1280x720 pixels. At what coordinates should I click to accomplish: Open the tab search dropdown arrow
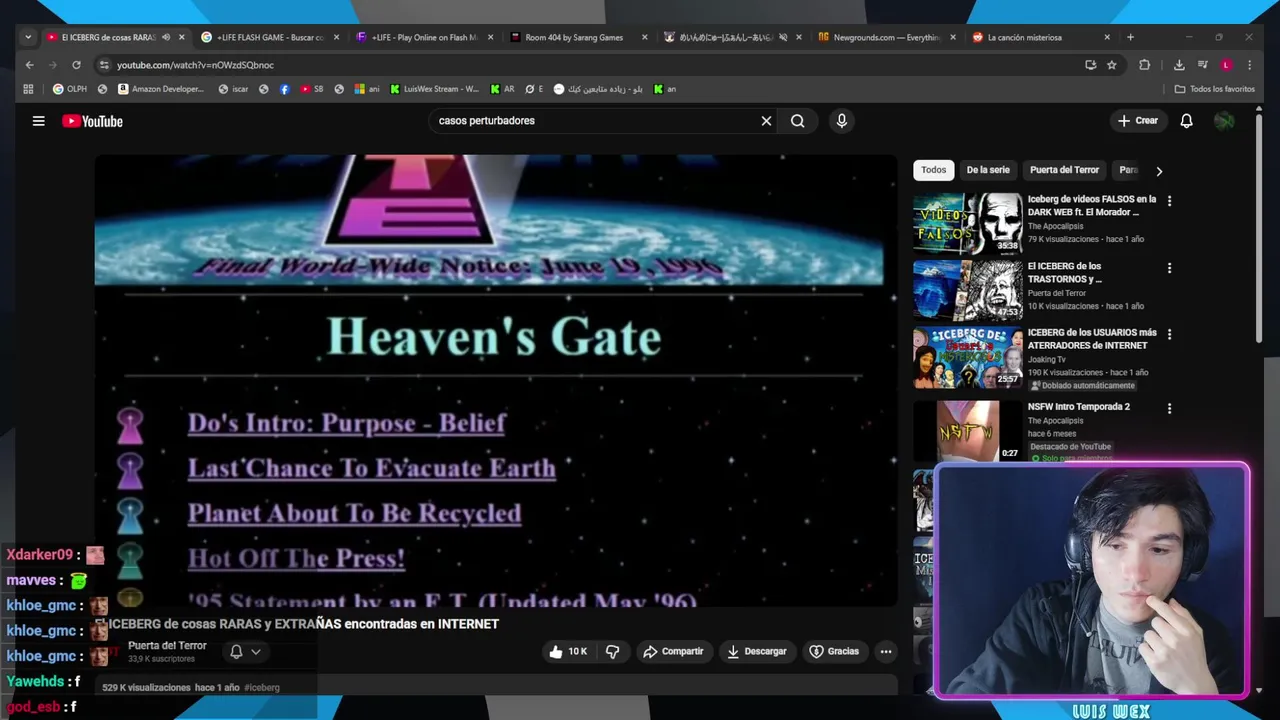click(28, 37)
